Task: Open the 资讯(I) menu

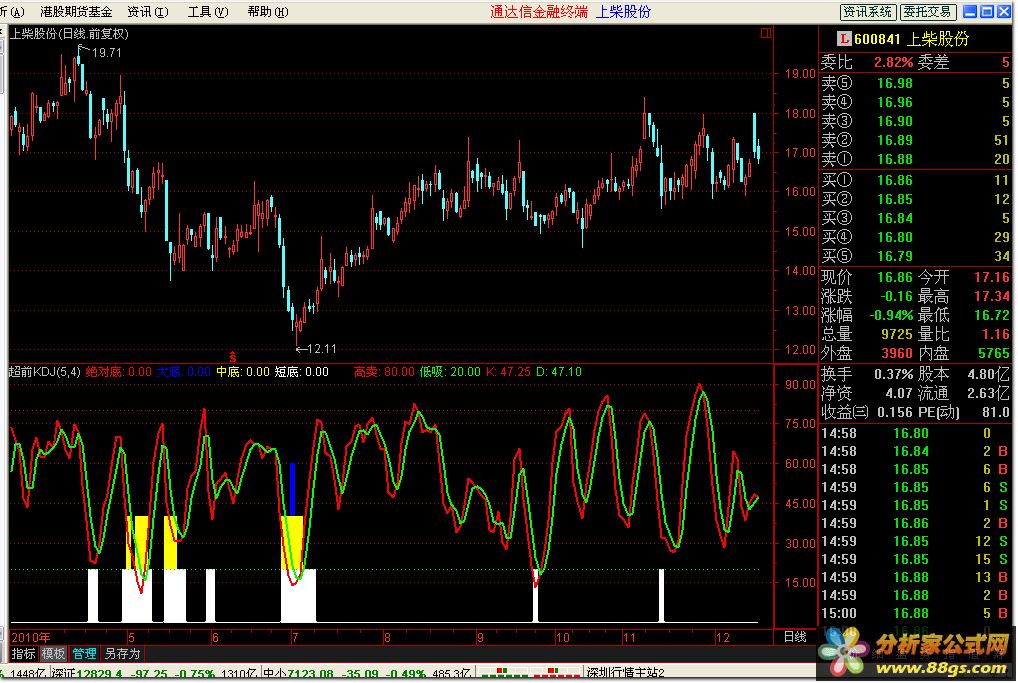Action: point(147,12)
